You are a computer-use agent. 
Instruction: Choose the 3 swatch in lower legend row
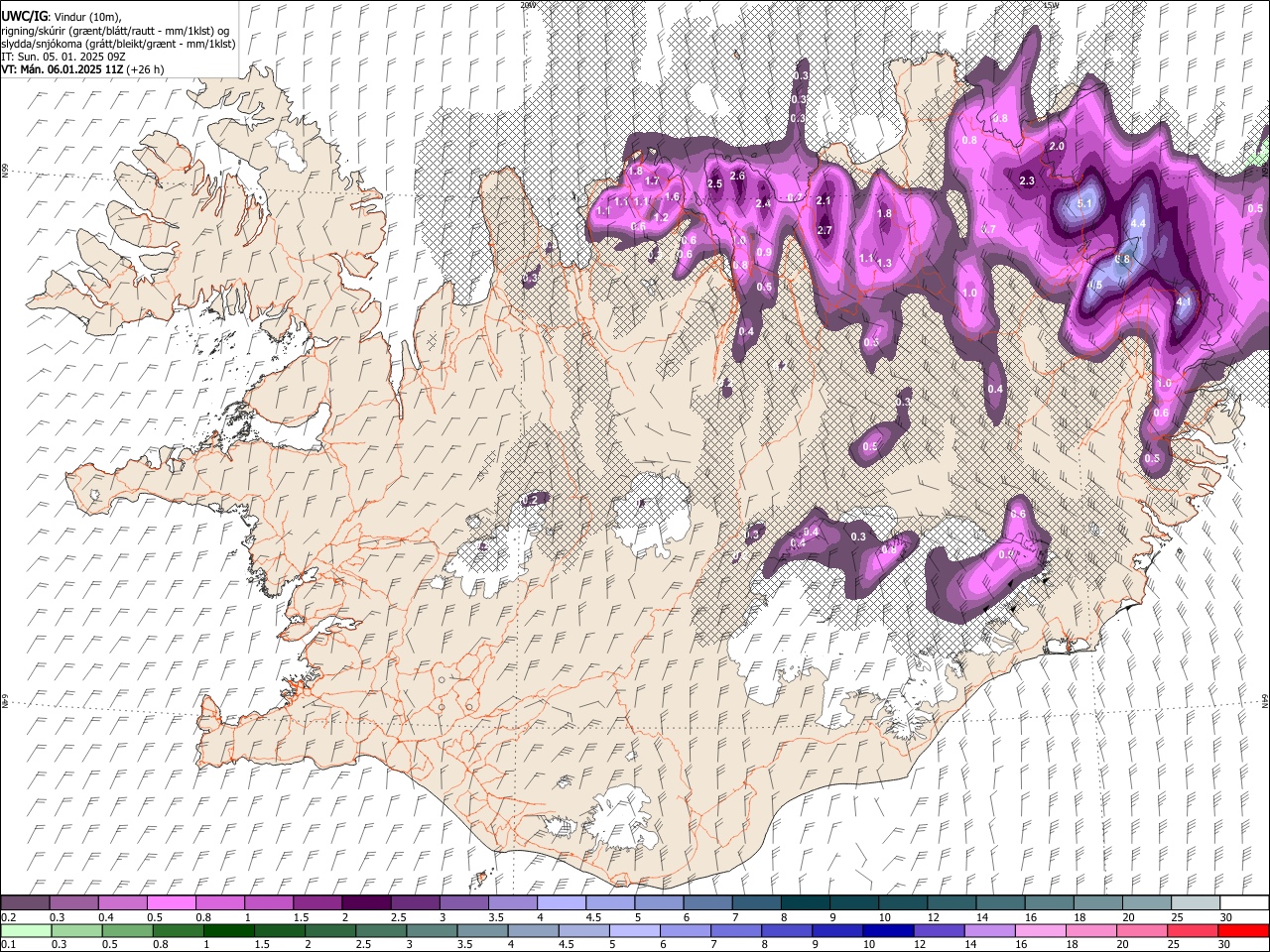pos(431,930)
